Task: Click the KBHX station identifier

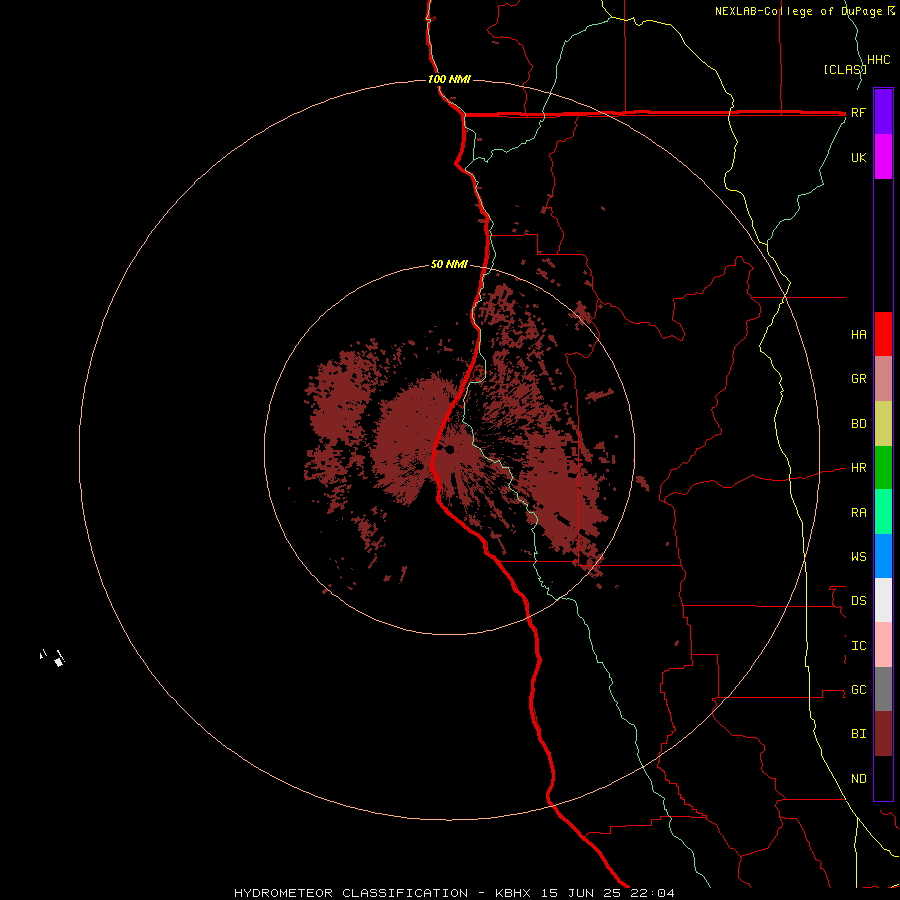Action: [513, 893]
